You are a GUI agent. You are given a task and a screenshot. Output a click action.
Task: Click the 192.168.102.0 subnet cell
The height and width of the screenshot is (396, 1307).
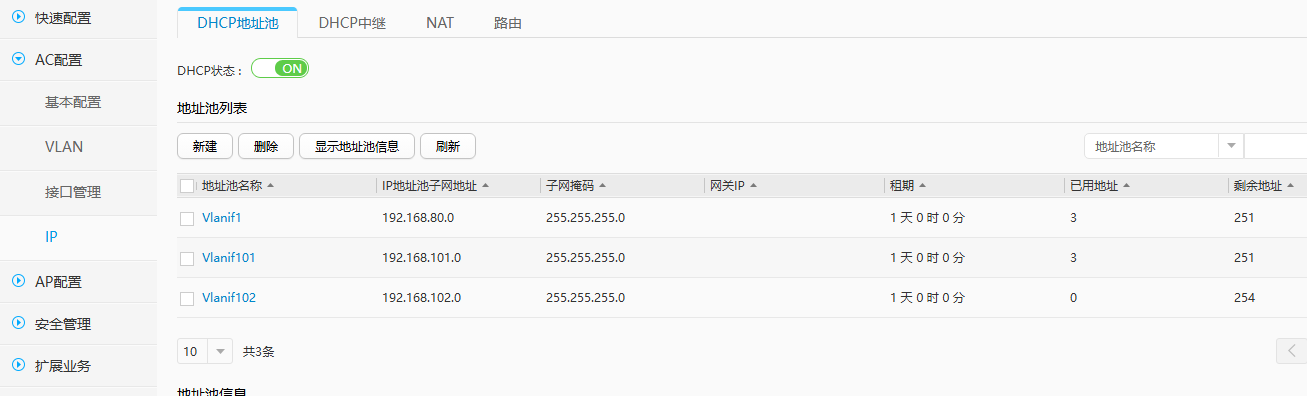(421, 297)
